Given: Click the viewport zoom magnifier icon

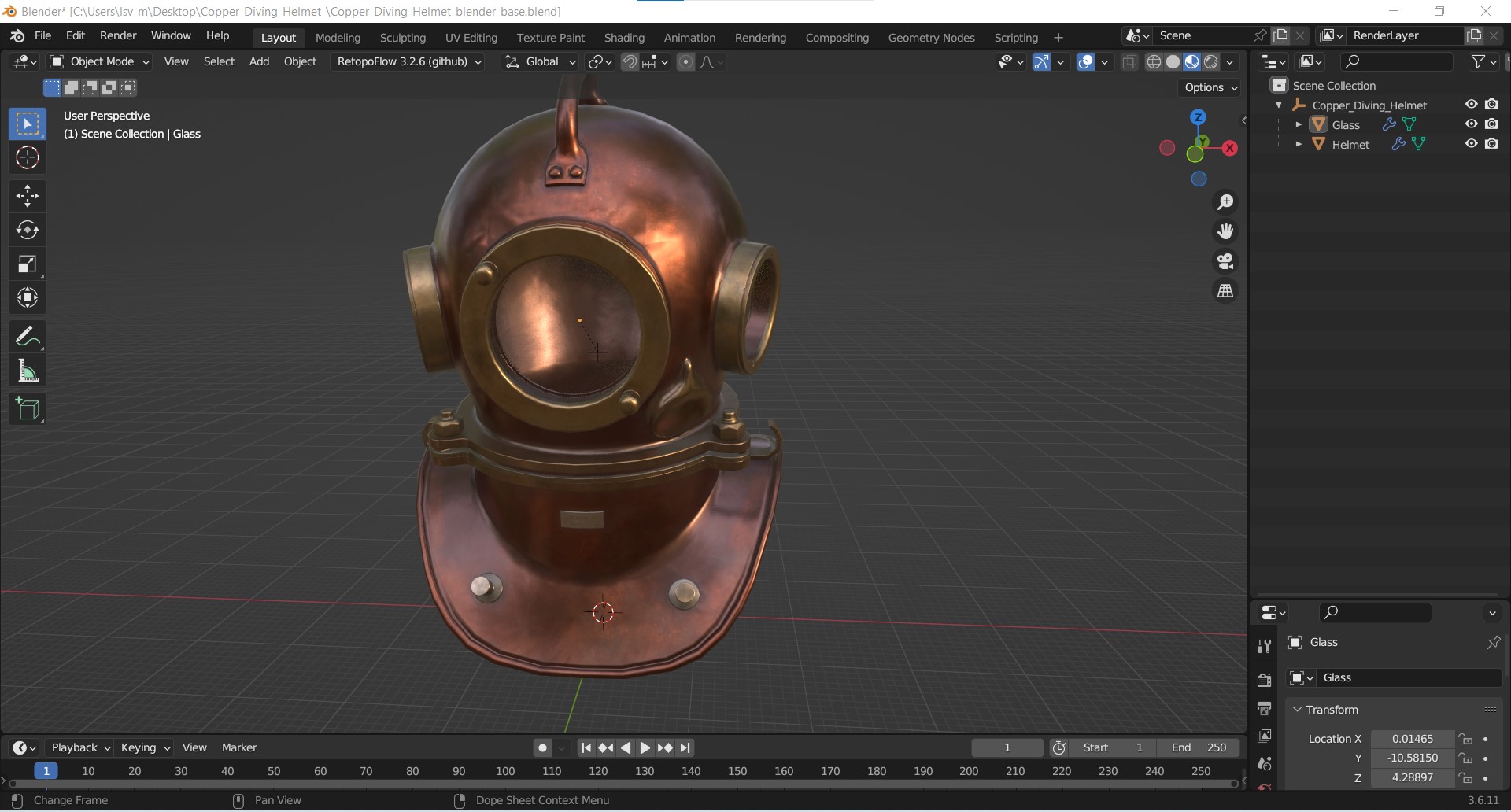Looking at the screenshot, I should pyautogui.click(x=1225, y=202).
